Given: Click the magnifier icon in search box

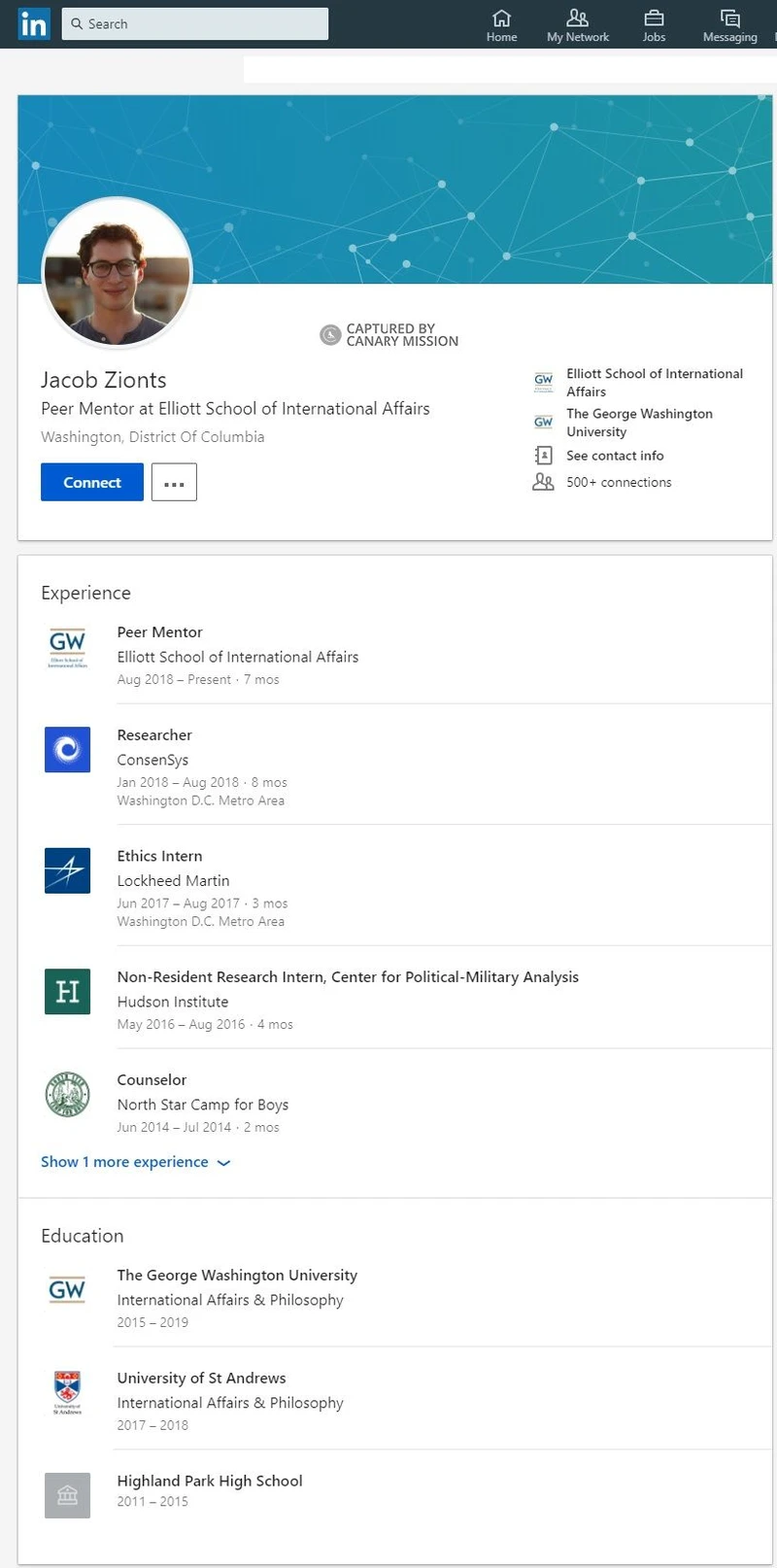Looking at the screenshot, I should [77, 23].
